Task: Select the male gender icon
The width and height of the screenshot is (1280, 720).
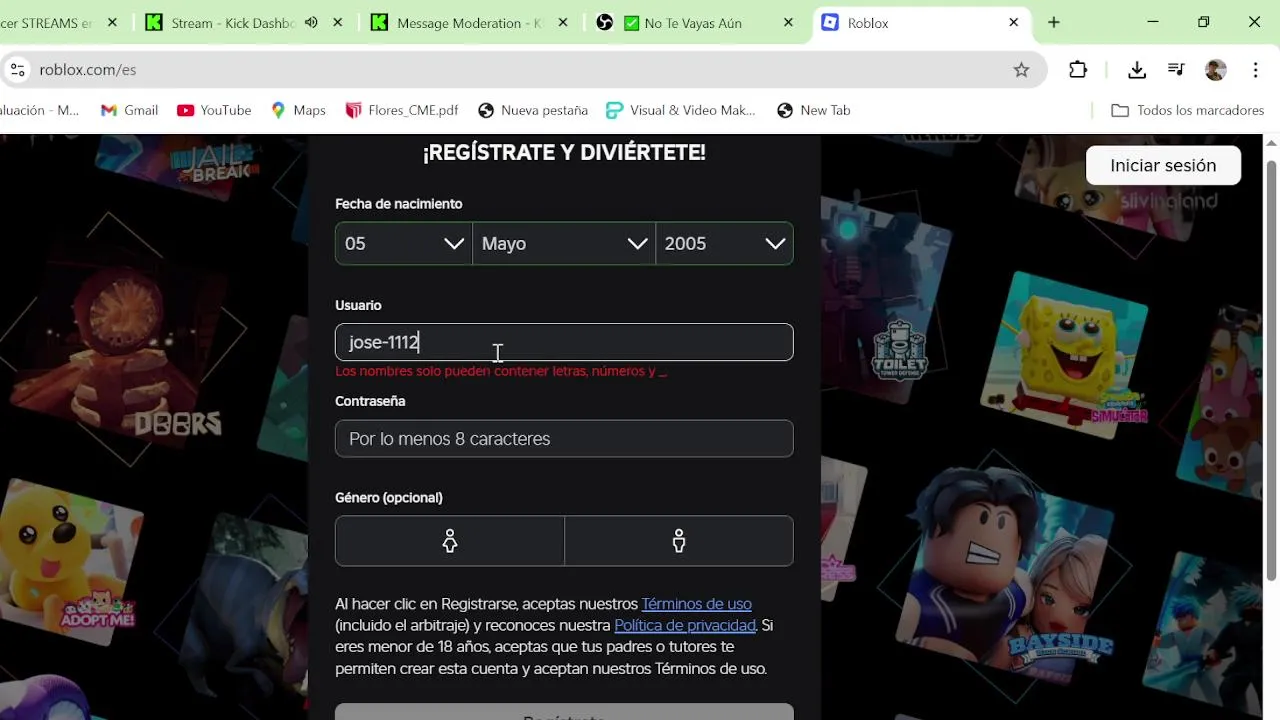Action: (679, 541)
